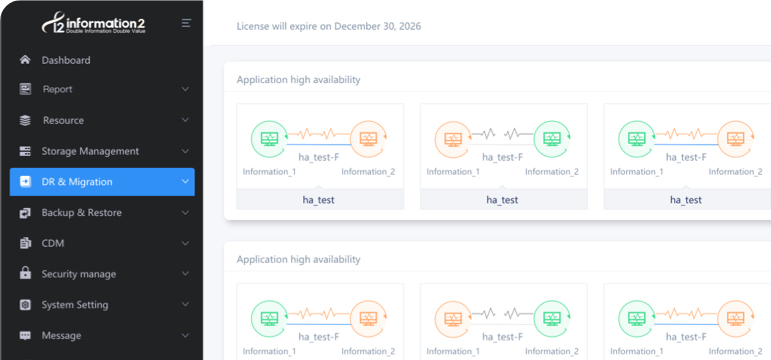Toggle the DR & Migration chevron
Screen dimensions: 771x360
point(185,181)
